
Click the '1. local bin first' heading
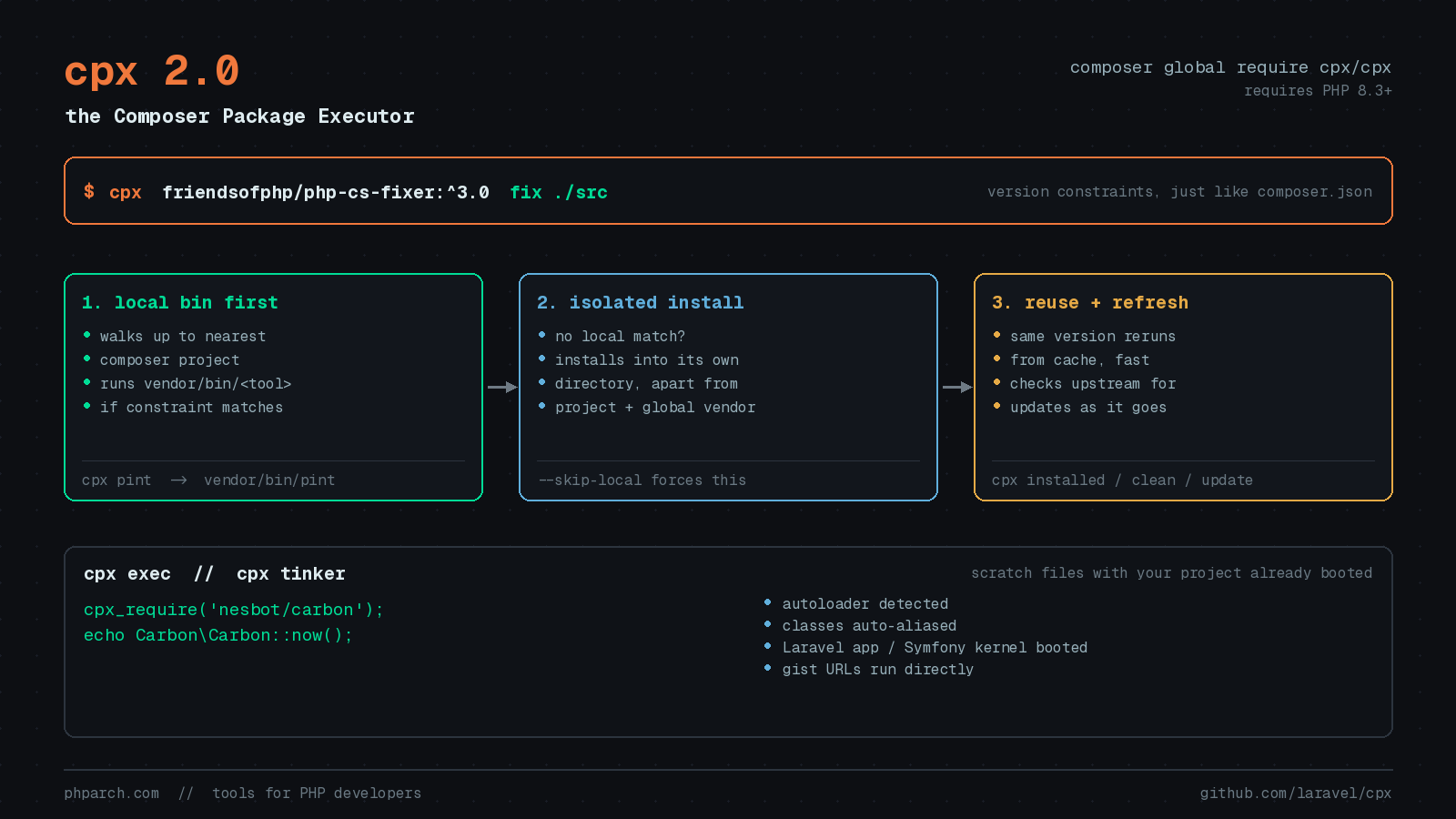[x=180, y=303]
